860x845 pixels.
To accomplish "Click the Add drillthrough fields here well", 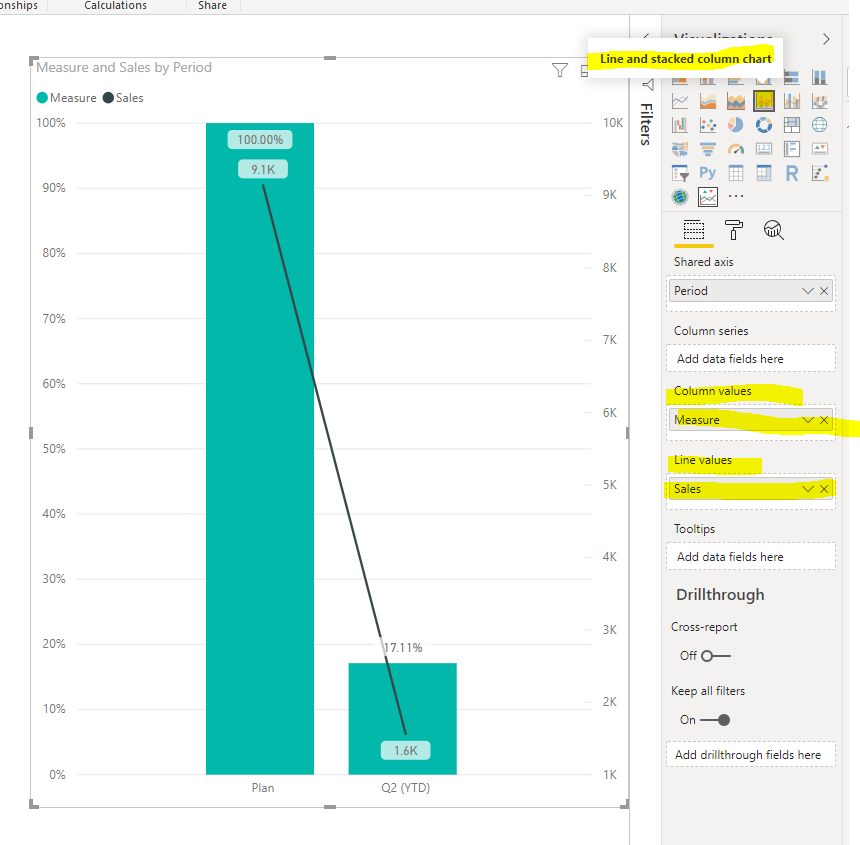I will click(751, 755).
